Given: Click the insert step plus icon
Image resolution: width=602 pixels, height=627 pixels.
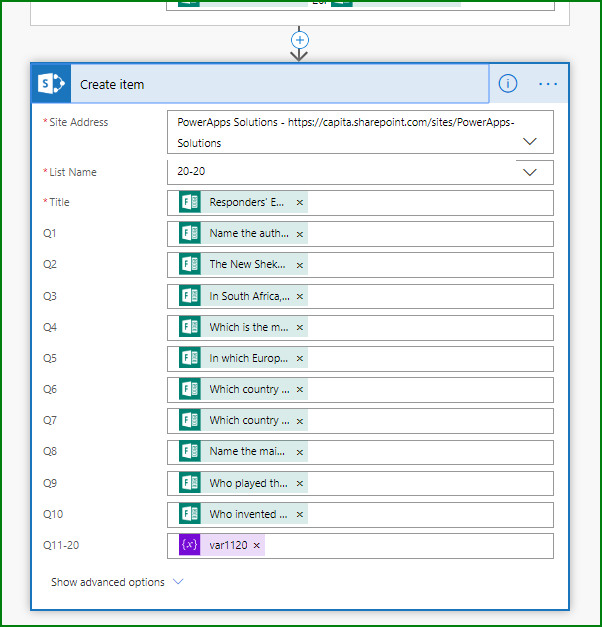Looking at the screenshot, I should click(300, 40).
